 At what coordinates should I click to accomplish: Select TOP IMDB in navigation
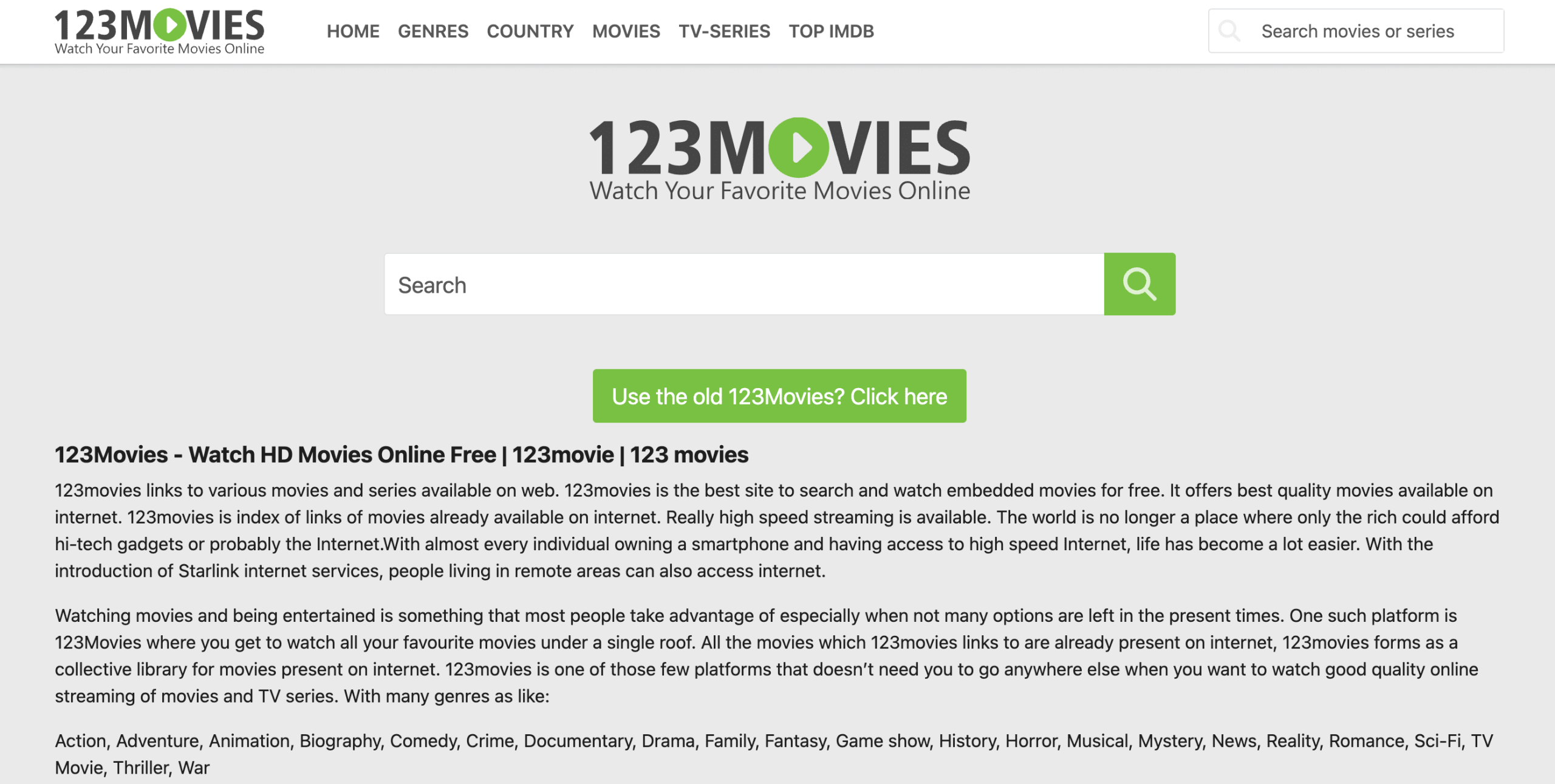pos(832,31)
